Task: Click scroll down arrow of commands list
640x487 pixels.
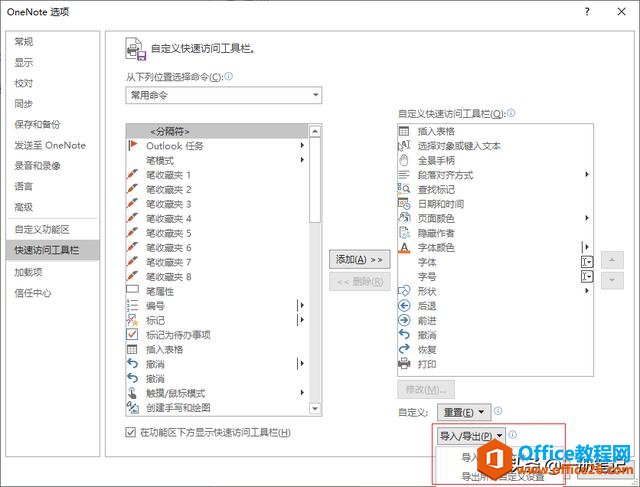Action: coord(315,408)
